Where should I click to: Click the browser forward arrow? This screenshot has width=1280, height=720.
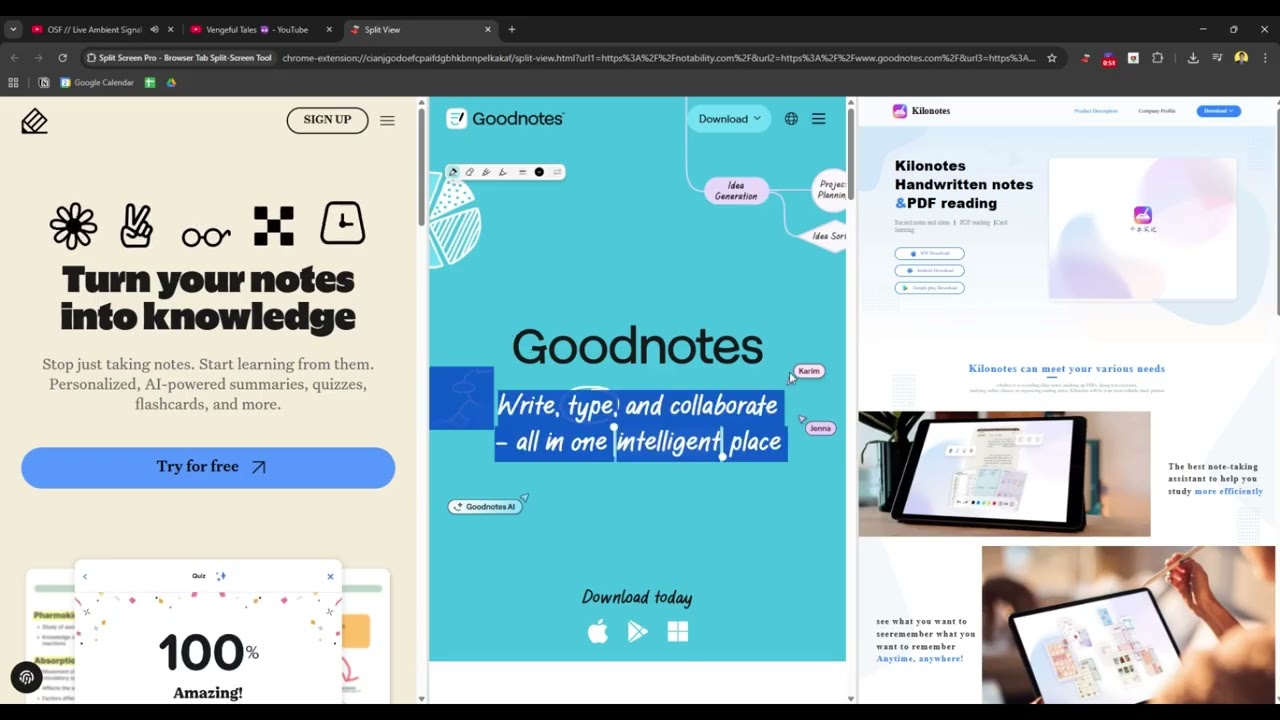click(x=38, y=58)
